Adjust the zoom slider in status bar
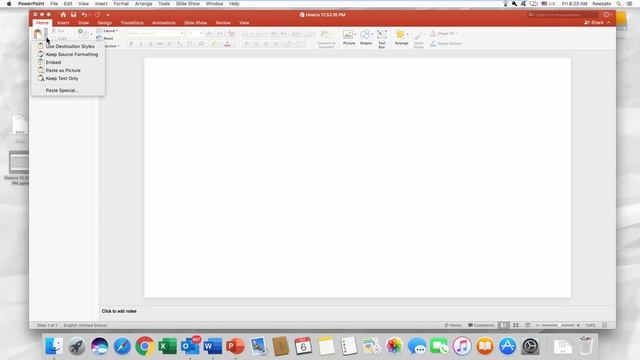This screenshot has height=360, width=640. coord(558,325)
